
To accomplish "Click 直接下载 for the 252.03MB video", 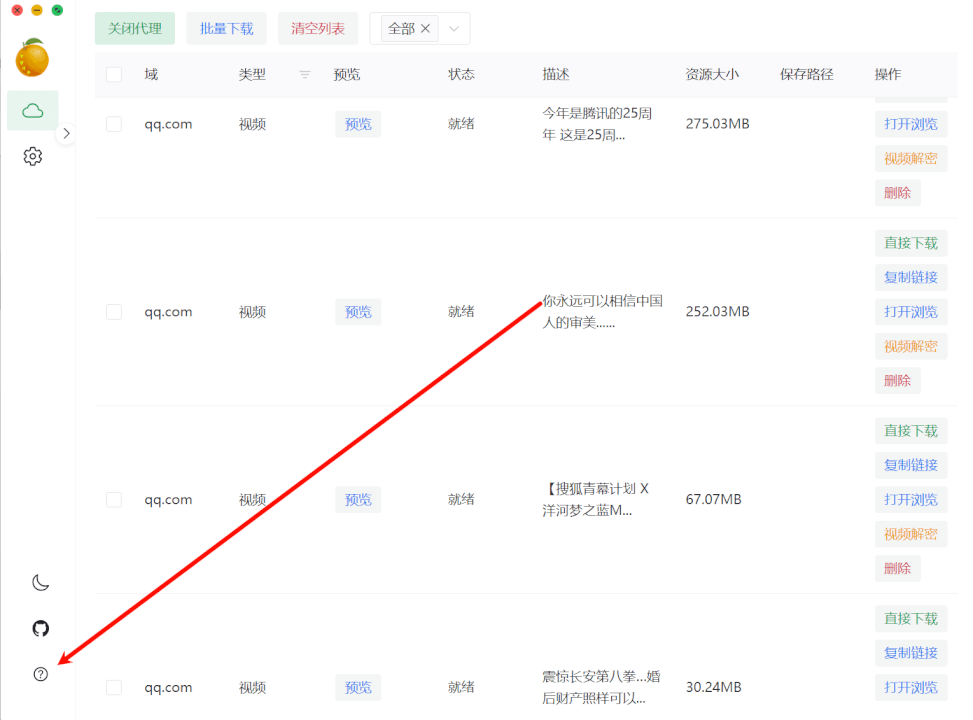I will point(910,243).
